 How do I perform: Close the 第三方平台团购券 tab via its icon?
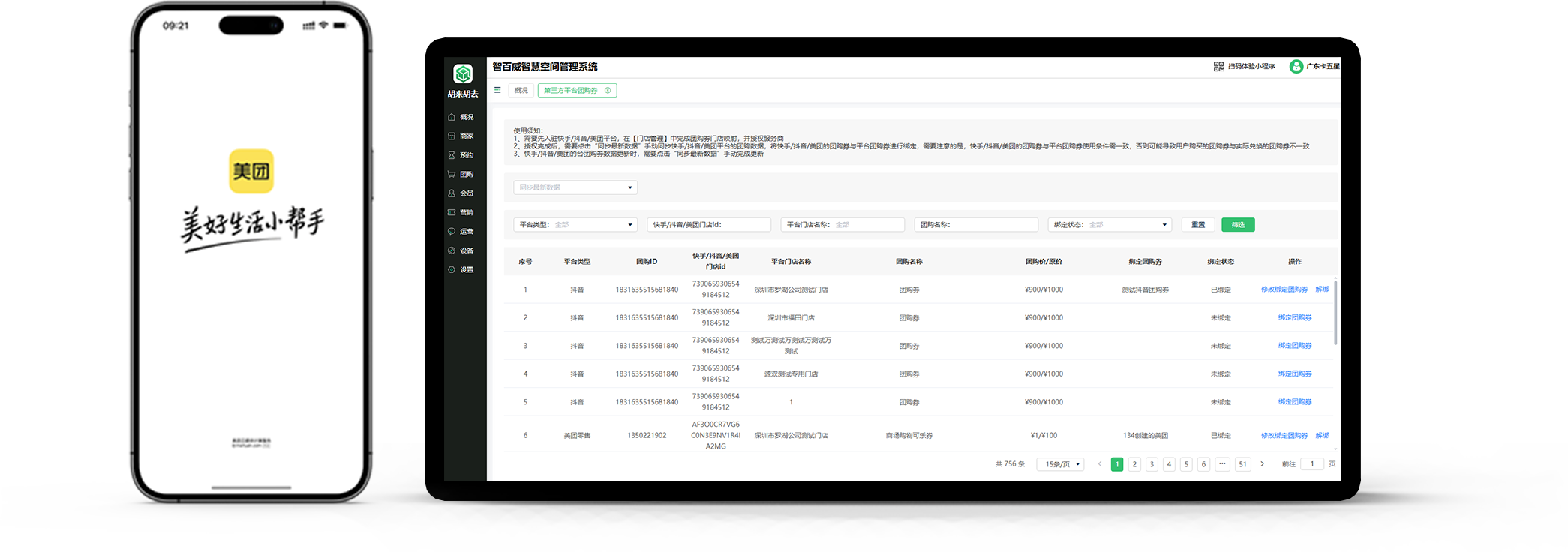[608, 90]
